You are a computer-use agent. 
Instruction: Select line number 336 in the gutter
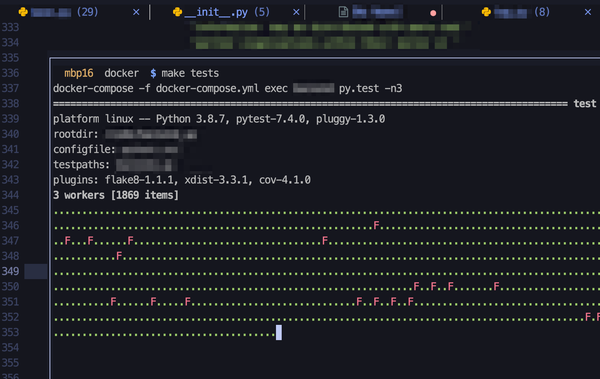tap(10, 73)
